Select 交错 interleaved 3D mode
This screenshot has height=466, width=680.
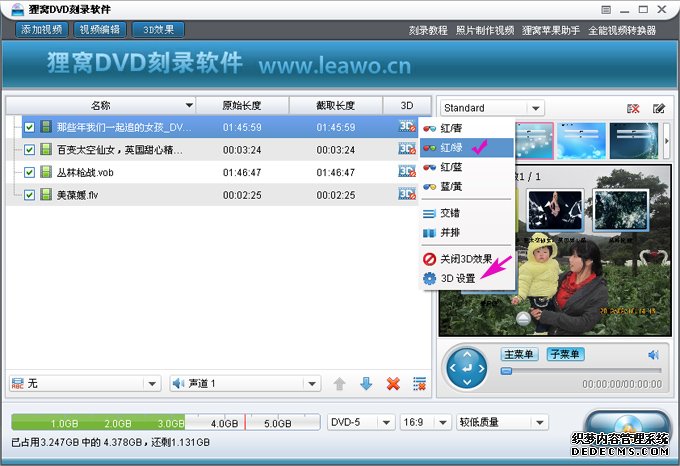[467, 213]
